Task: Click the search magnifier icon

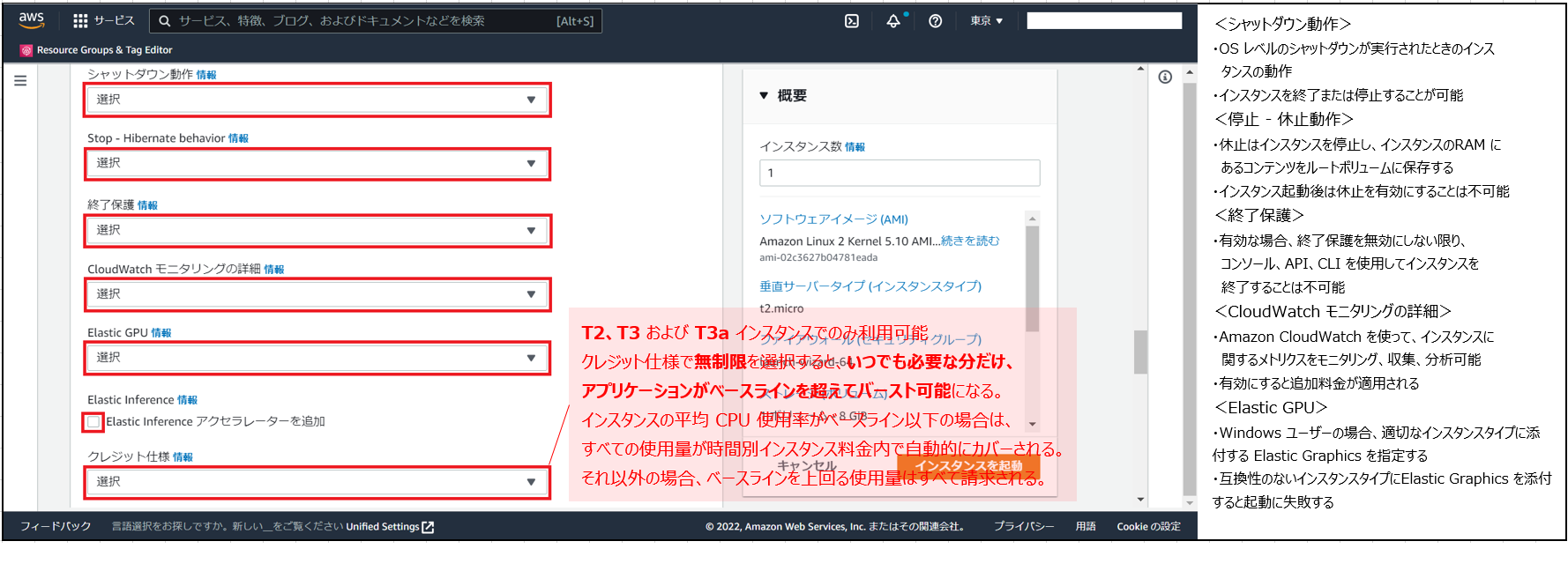Action: (165, 21)
